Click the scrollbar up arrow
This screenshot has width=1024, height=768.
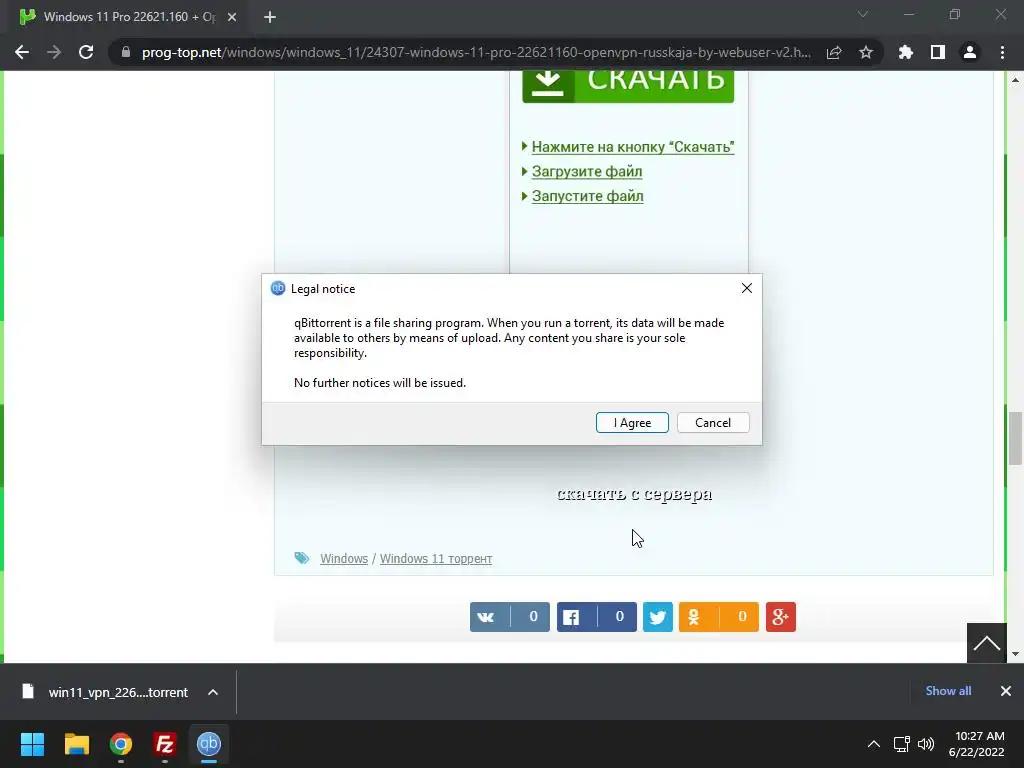pyautogui.click(x=1015, y=80)
